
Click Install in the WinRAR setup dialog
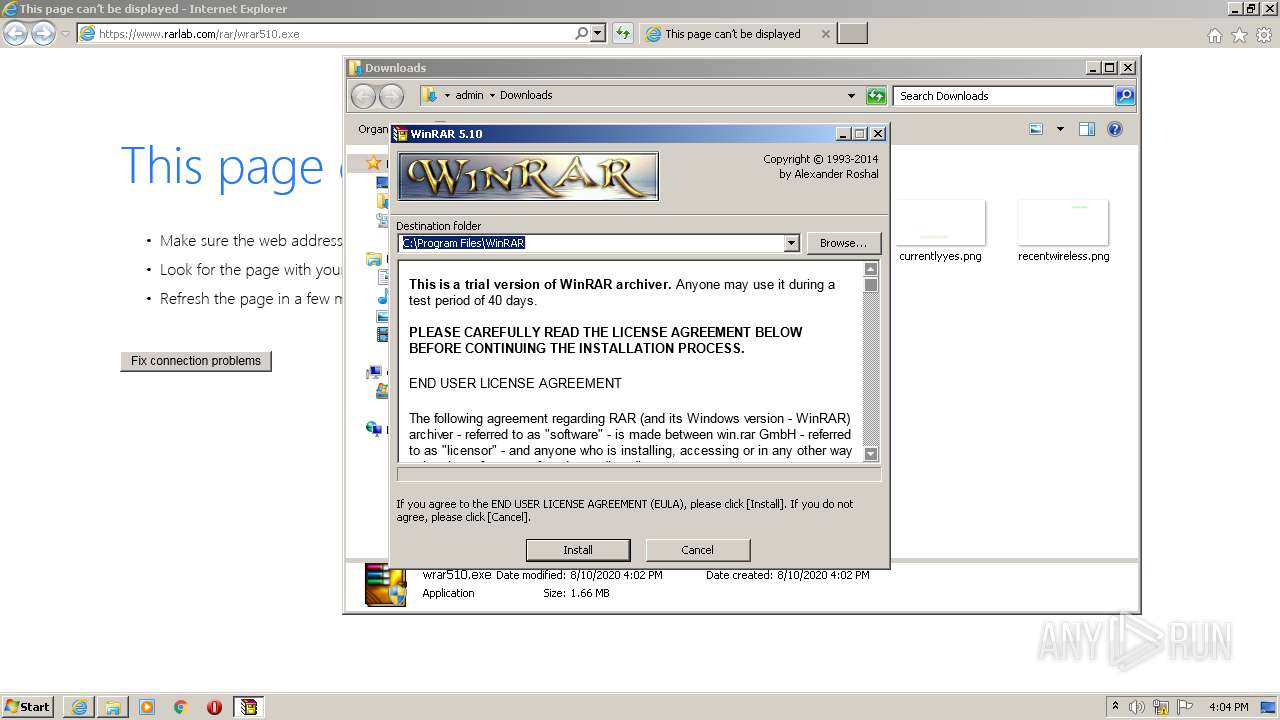point(578,550)
